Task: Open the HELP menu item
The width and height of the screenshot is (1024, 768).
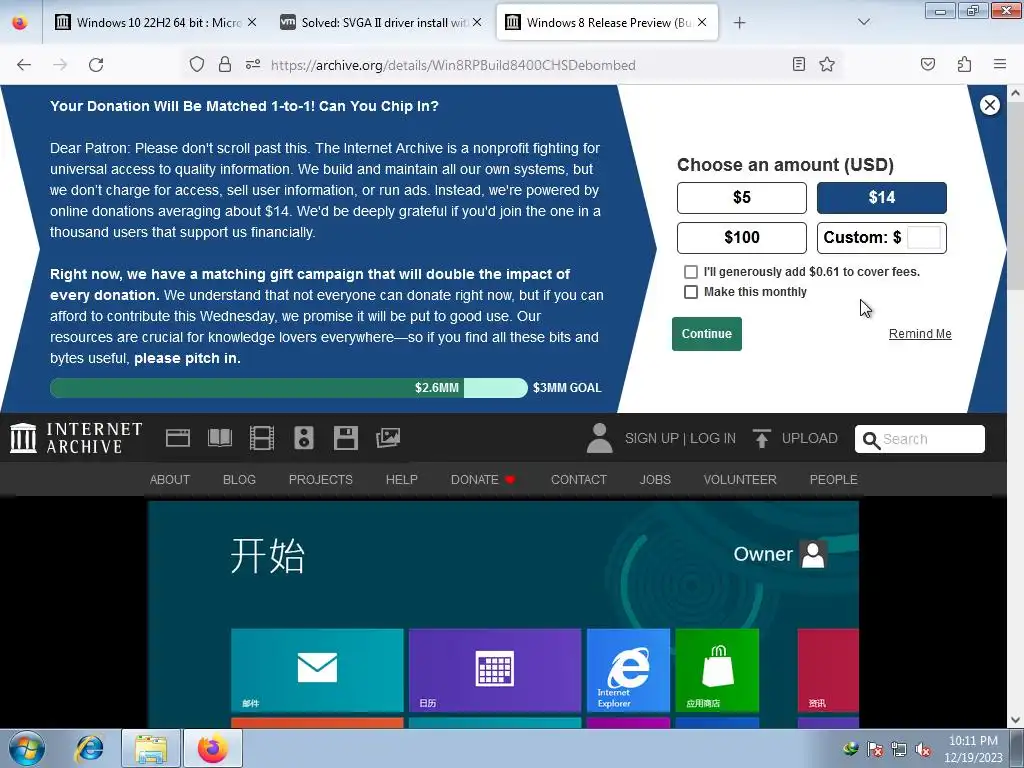Action: click(402, 479)
